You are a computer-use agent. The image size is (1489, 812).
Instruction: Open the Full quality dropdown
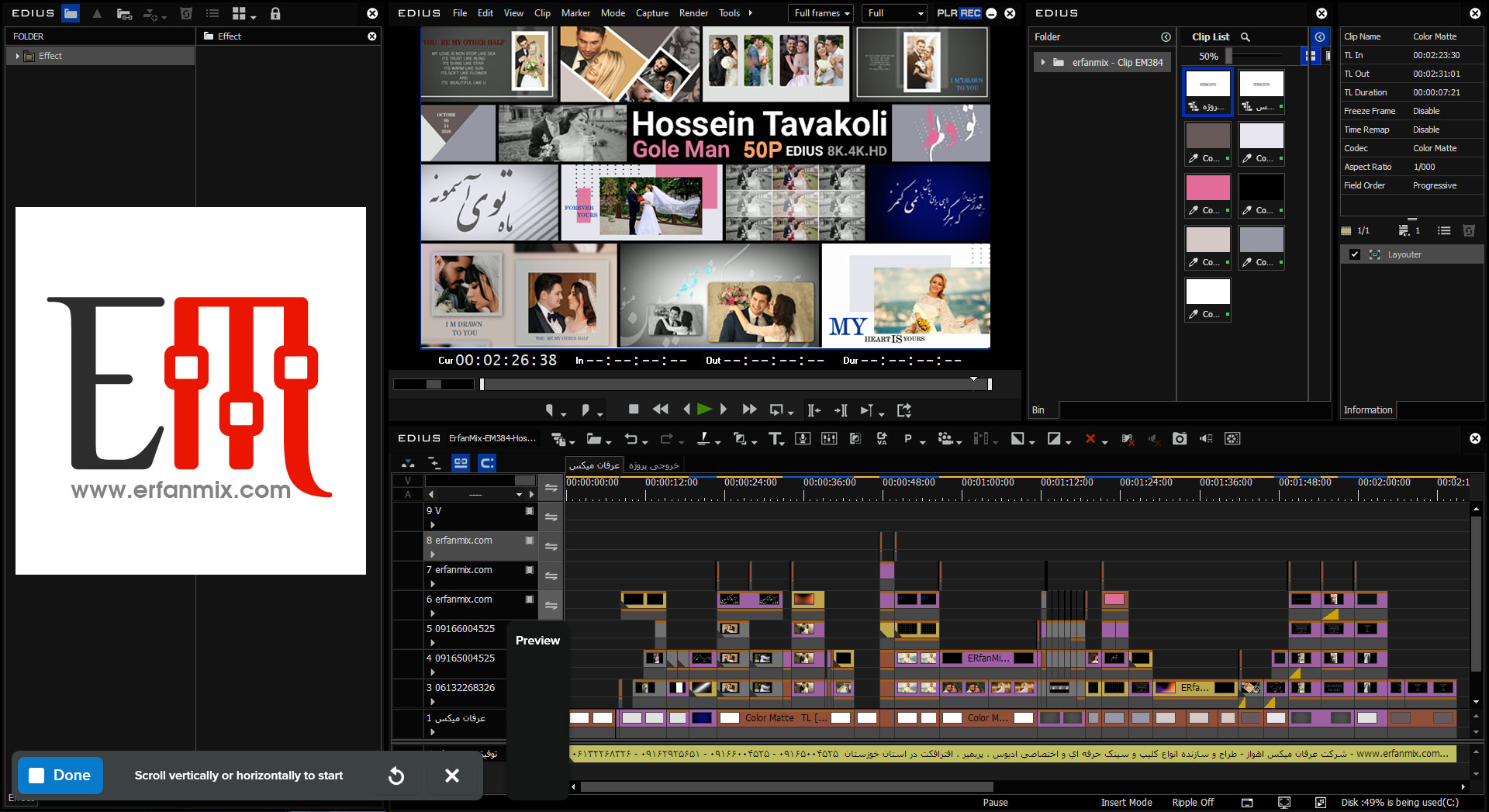pos(896,13)
